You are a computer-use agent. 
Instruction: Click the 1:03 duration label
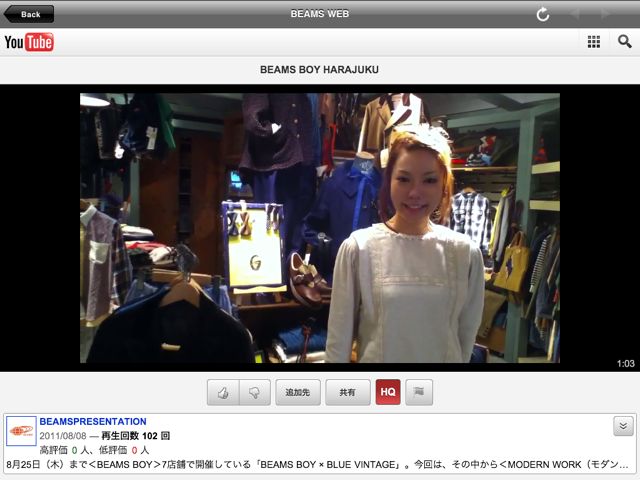click(x=625, y=364)
